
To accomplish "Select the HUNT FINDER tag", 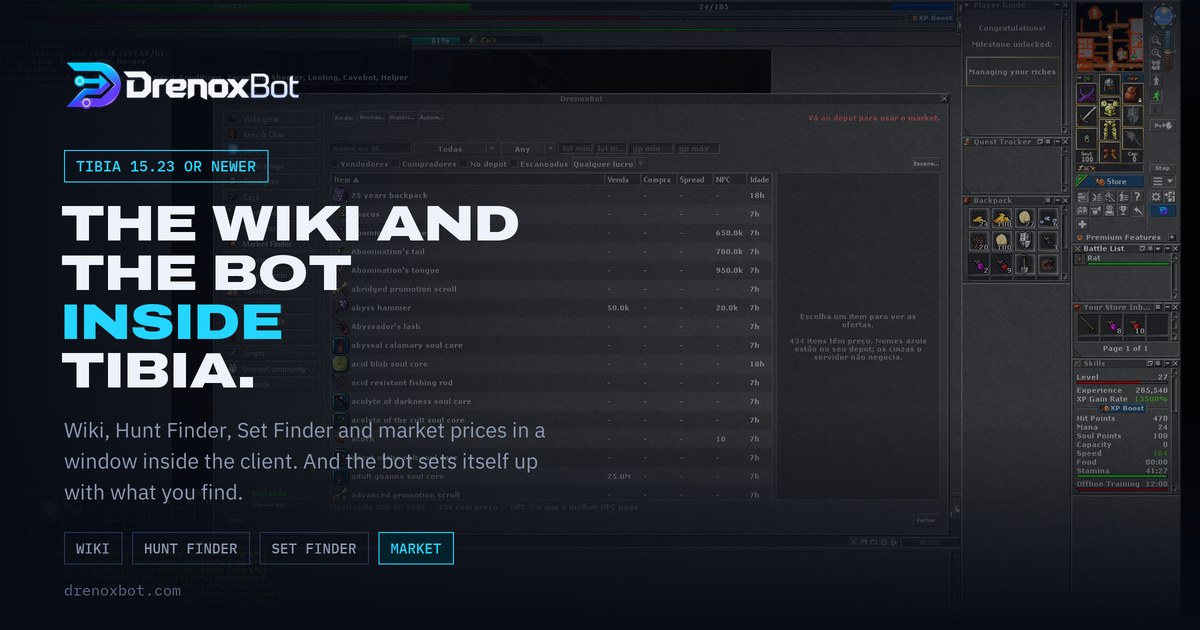I will [190, 548].
